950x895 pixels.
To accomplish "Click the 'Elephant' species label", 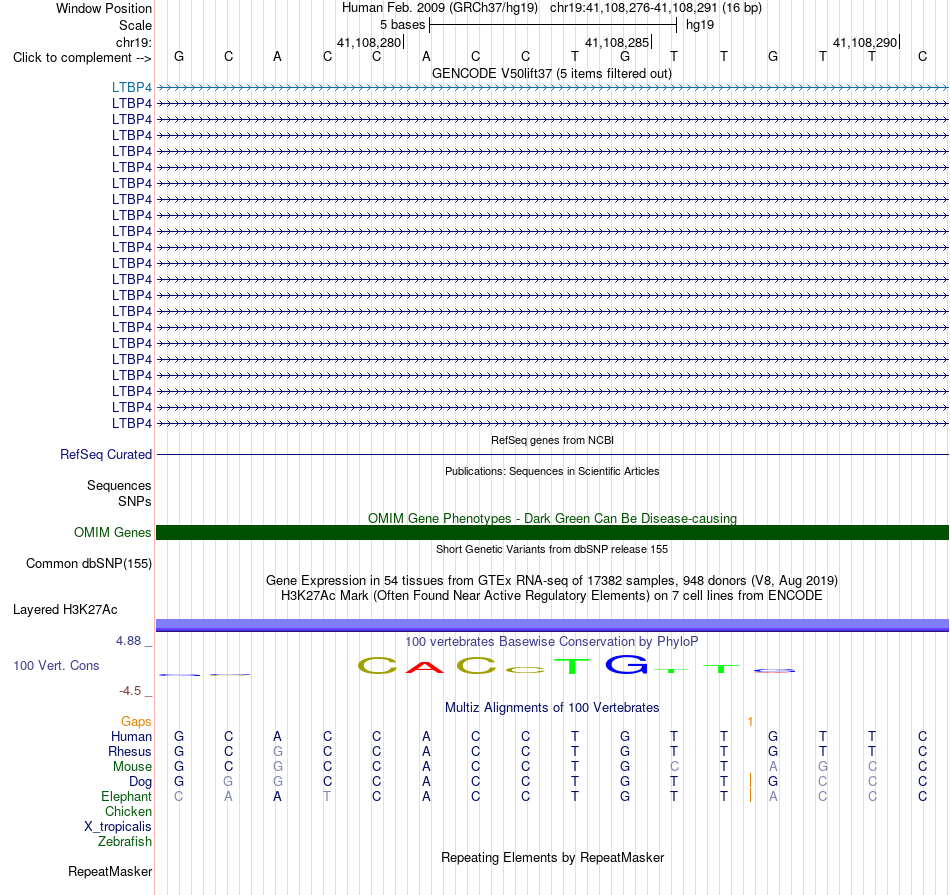I will (126, 797).
